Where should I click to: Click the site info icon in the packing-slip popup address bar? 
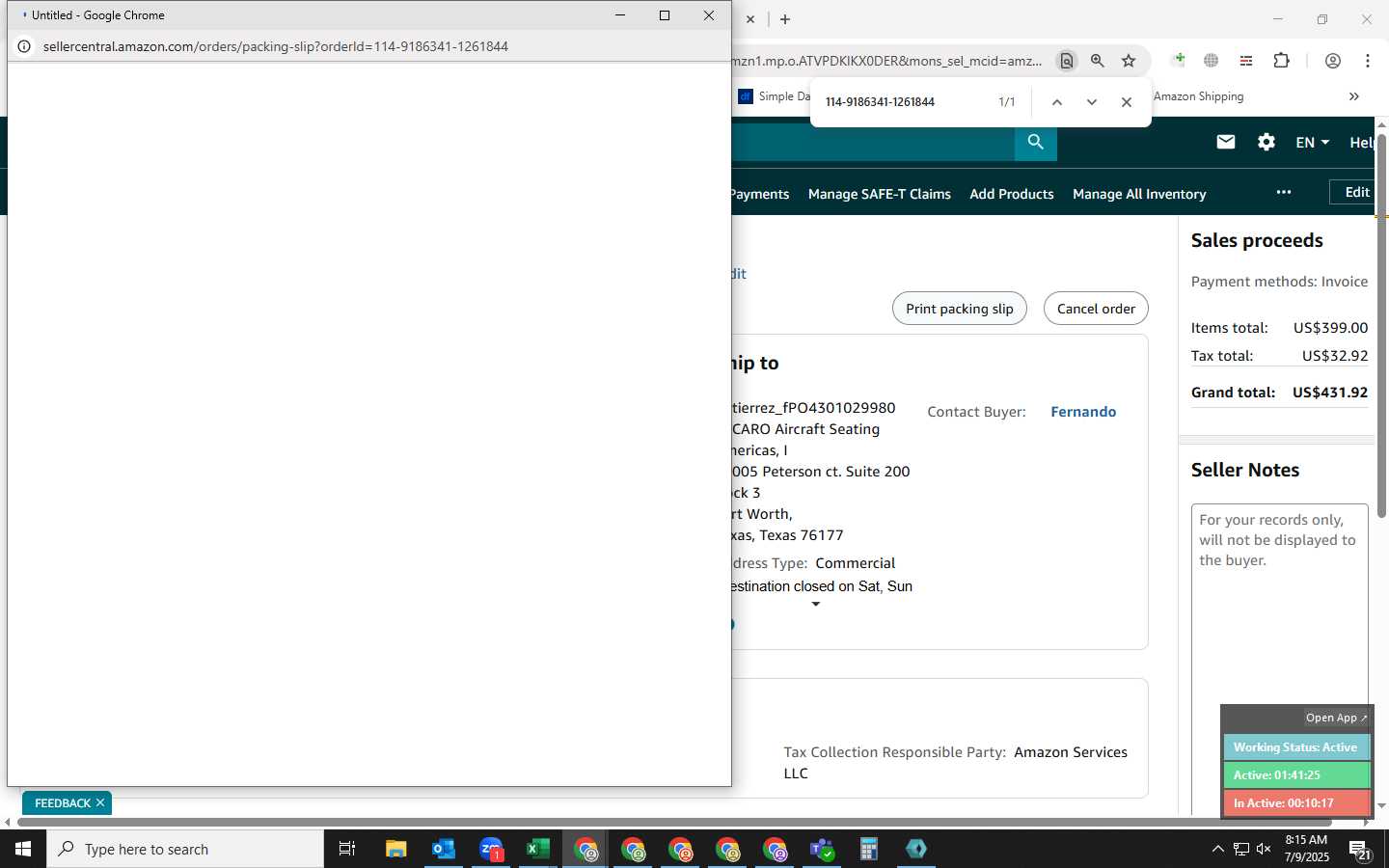(x=24, y=46)
